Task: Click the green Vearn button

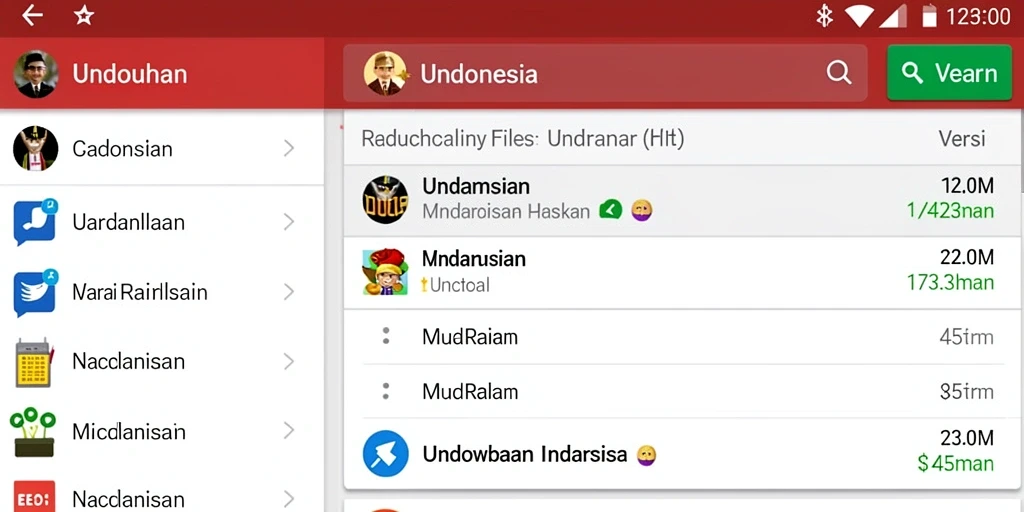Action: pyautogui.click(x=950, y=72)
